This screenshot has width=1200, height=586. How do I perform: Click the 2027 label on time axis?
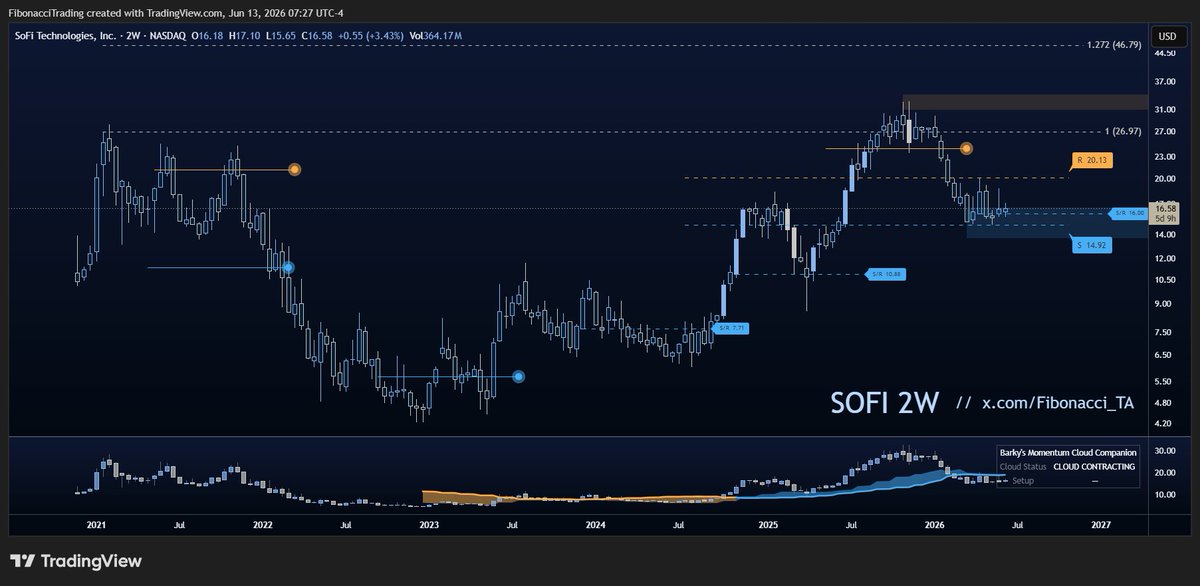pos(1101,524)
